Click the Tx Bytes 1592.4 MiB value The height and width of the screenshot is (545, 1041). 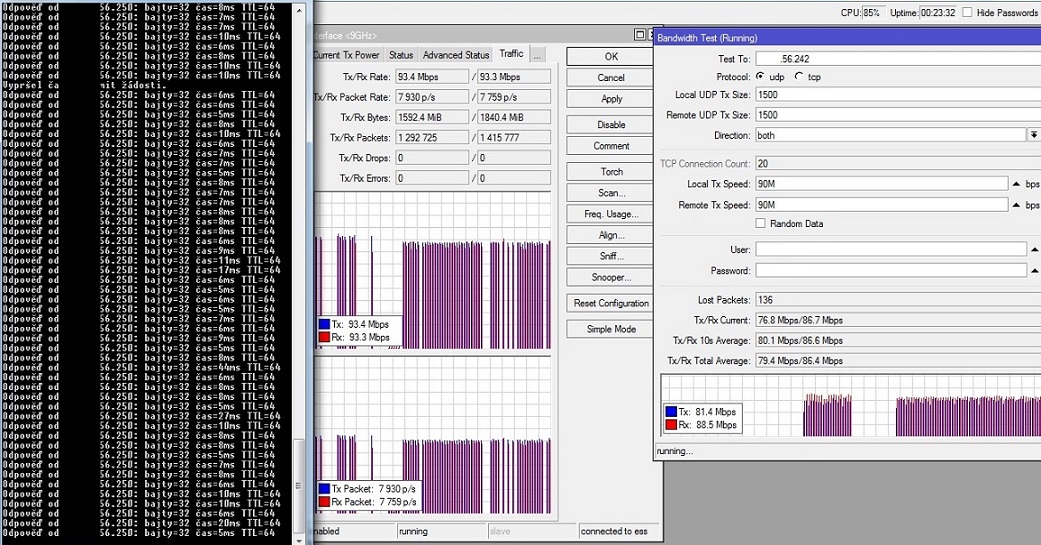pyautogui.click(x=432, y=117)
